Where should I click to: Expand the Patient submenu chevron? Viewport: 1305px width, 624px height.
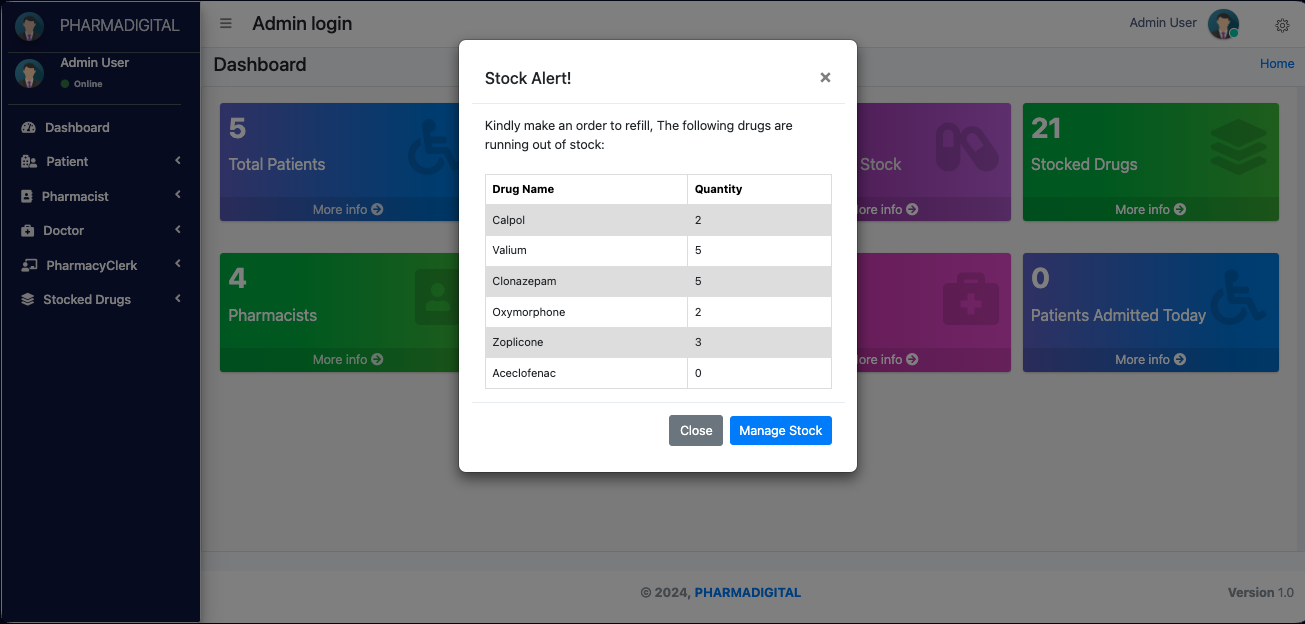point(178,161)
